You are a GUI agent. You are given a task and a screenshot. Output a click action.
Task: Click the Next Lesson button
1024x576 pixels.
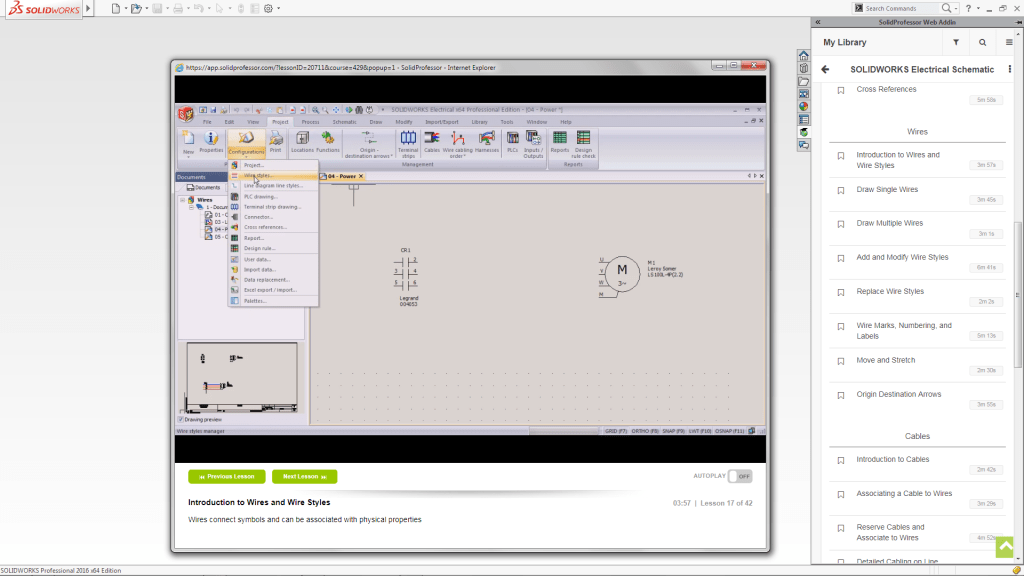coord(304,477)
